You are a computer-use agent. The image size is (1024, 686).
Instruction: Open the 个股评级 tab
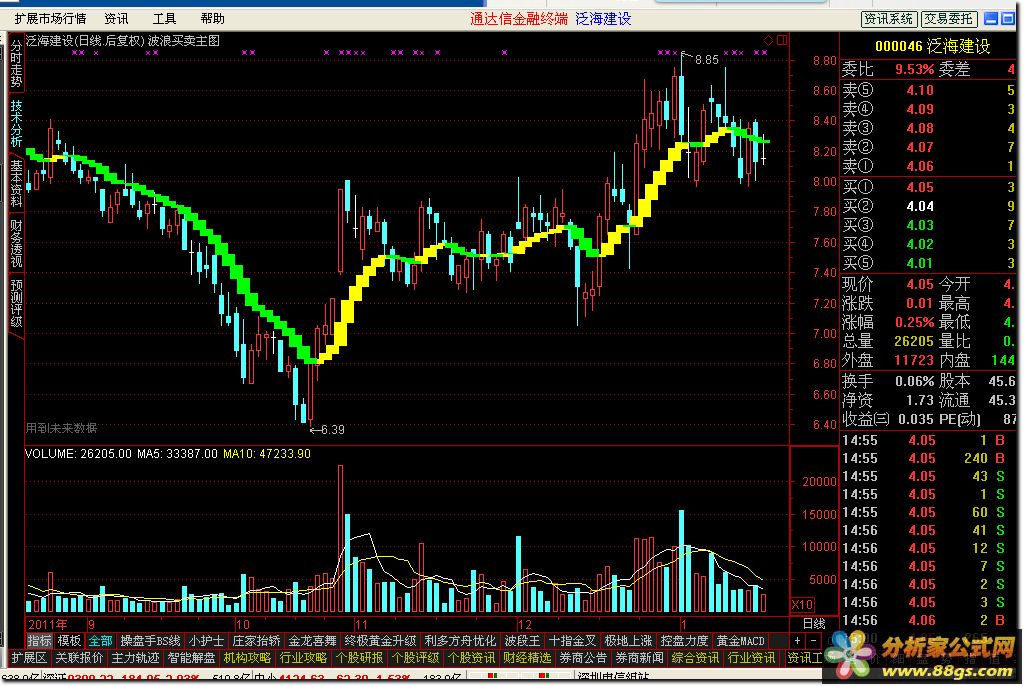coord(415,658)
